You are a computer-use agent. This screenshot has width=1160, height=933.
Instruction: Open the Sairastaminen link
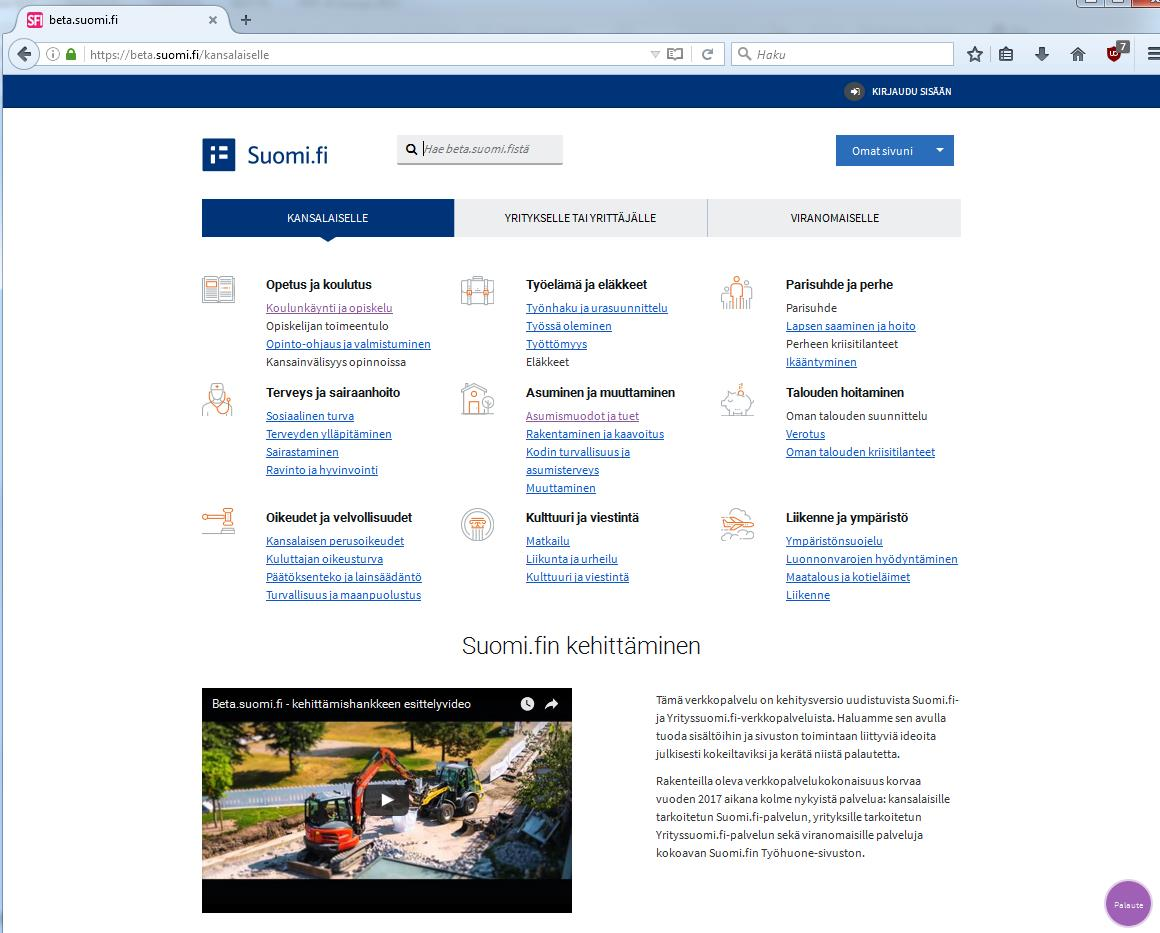pyautogui.click(x=303, y=452)
